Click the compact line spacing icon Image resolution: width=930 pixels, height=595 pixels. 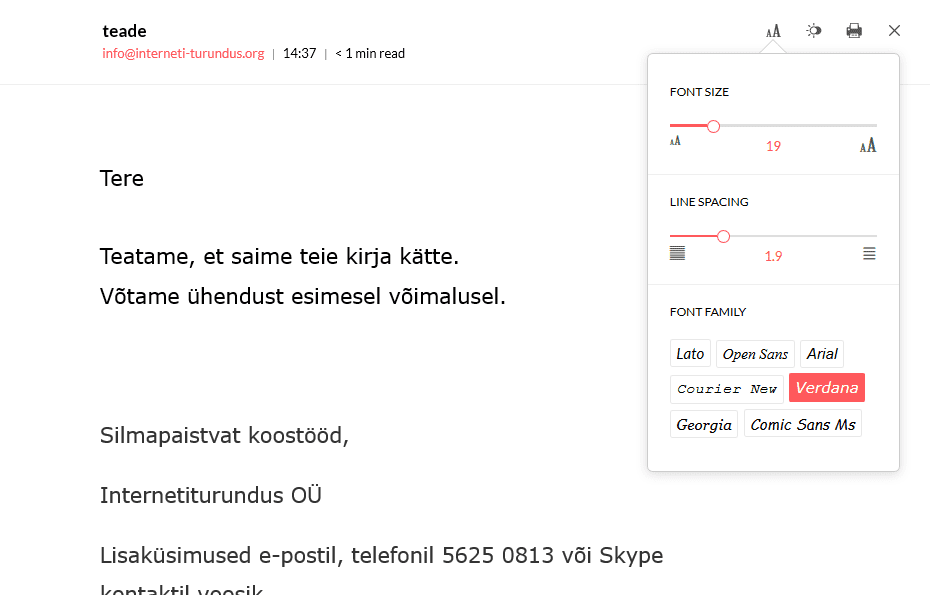point(677,253)
